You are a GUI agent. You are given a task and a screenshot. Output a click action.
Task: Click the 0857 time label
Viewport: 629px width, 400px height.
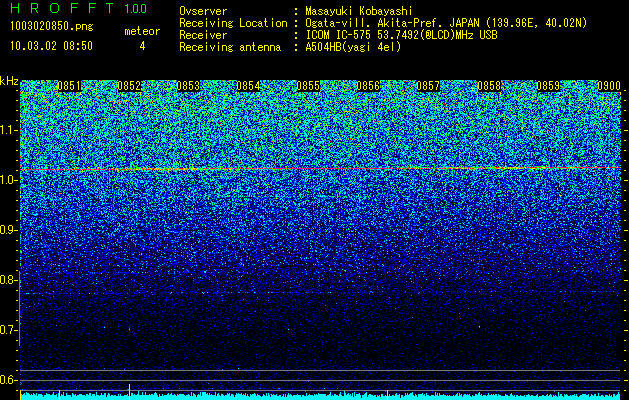tap(428, 86)
